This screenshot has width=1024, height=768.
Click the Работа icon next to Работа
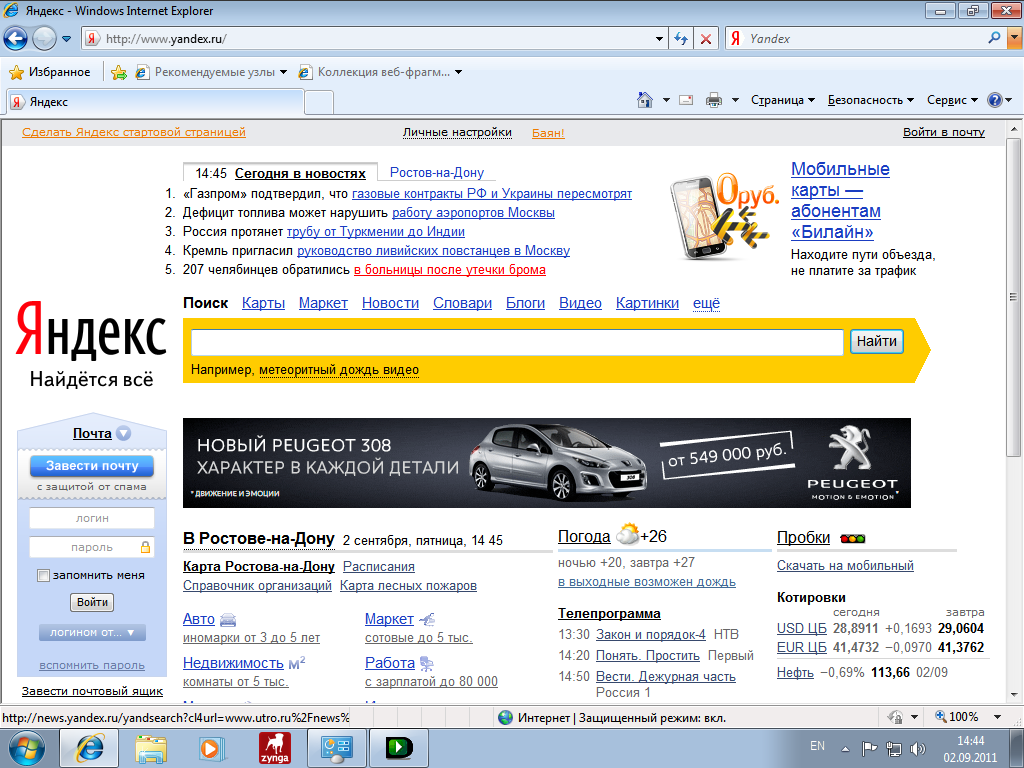[x=426, y=664]
